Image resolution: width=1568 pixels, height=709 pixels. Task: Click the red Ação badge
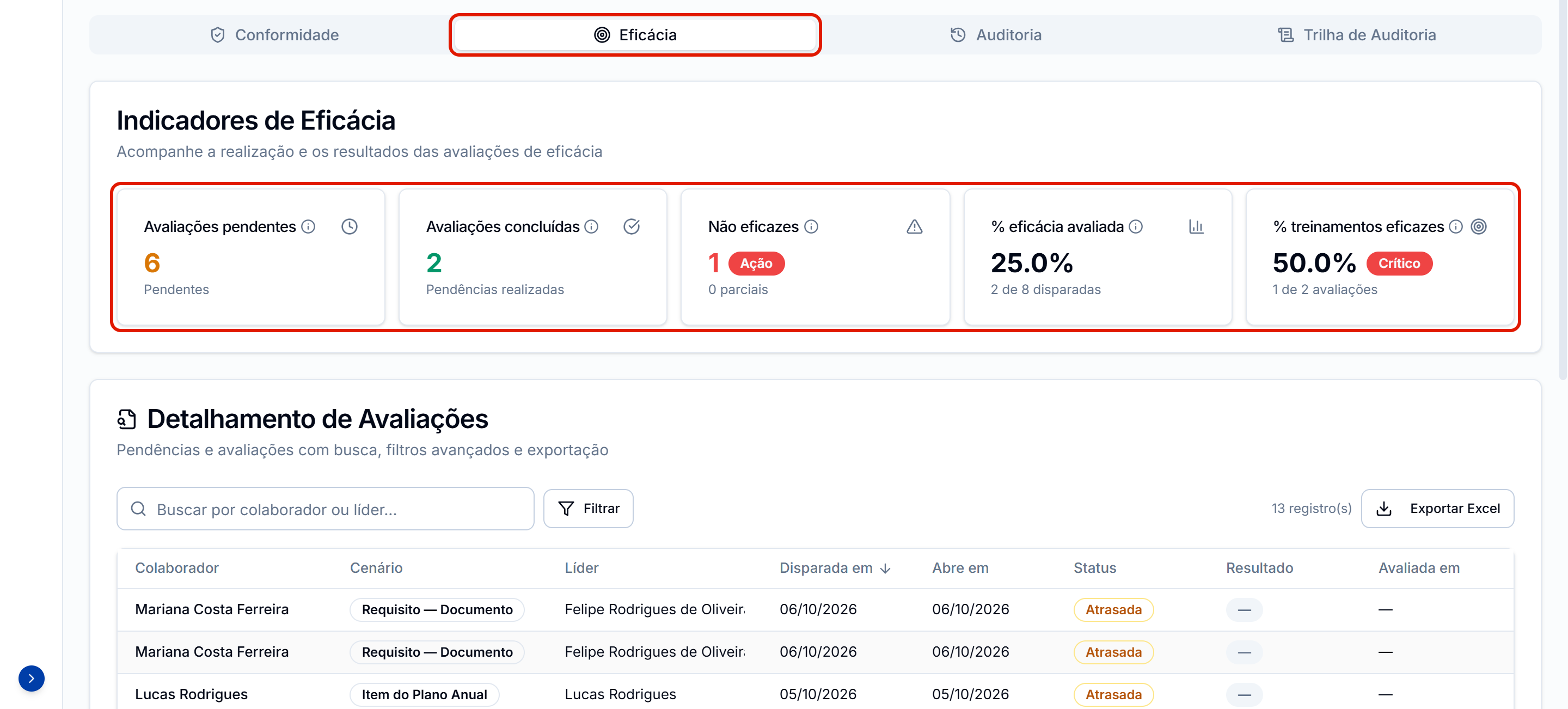(756, 264)
